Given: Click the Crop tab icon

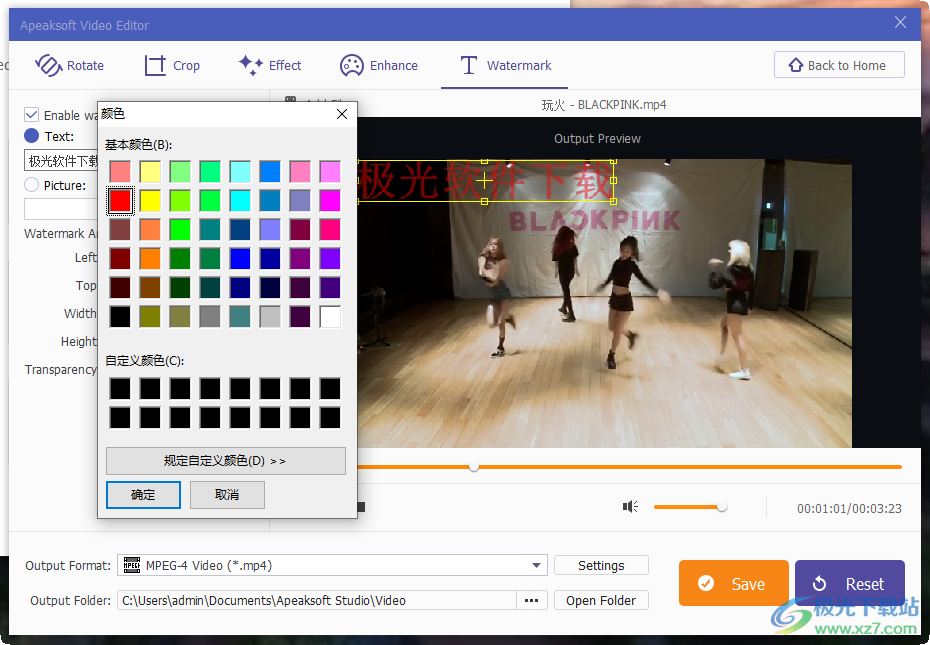Looking at the screenshot, I should coord(155,65).
